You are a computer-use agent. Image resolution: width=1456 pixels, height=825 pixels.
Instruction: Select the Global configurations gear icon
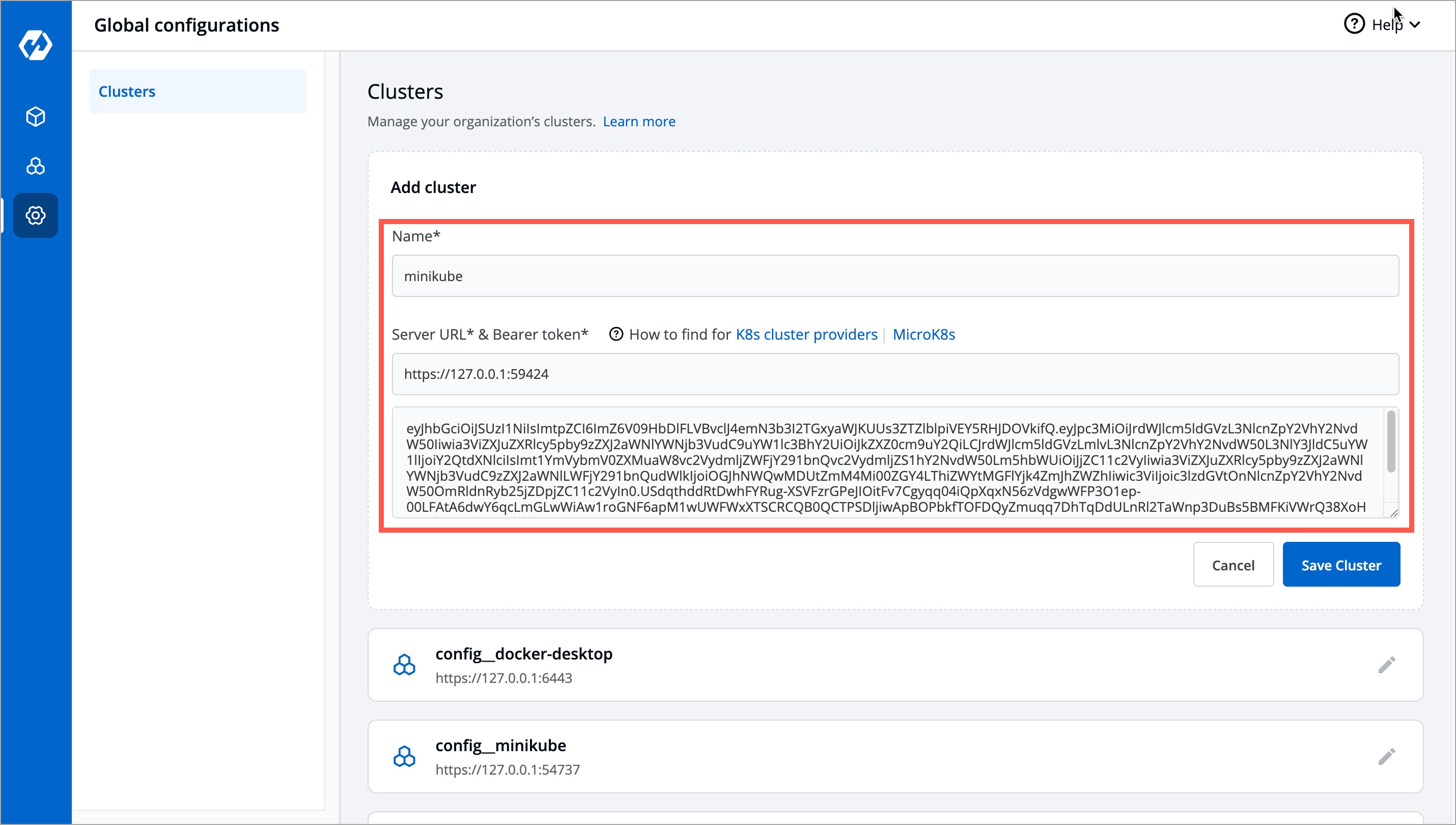[35, 215]
